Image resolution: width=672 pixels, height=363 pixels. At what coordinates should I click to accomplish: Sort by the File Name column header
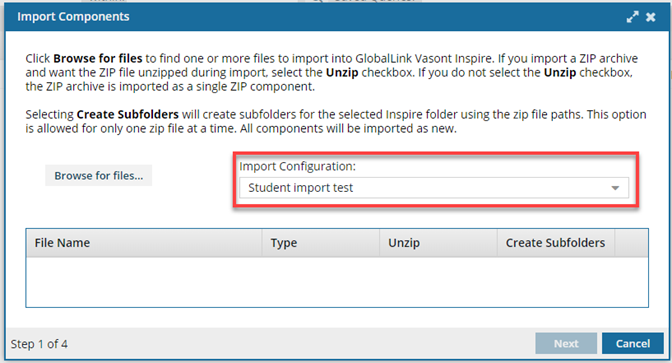click(x=144, y=243)
